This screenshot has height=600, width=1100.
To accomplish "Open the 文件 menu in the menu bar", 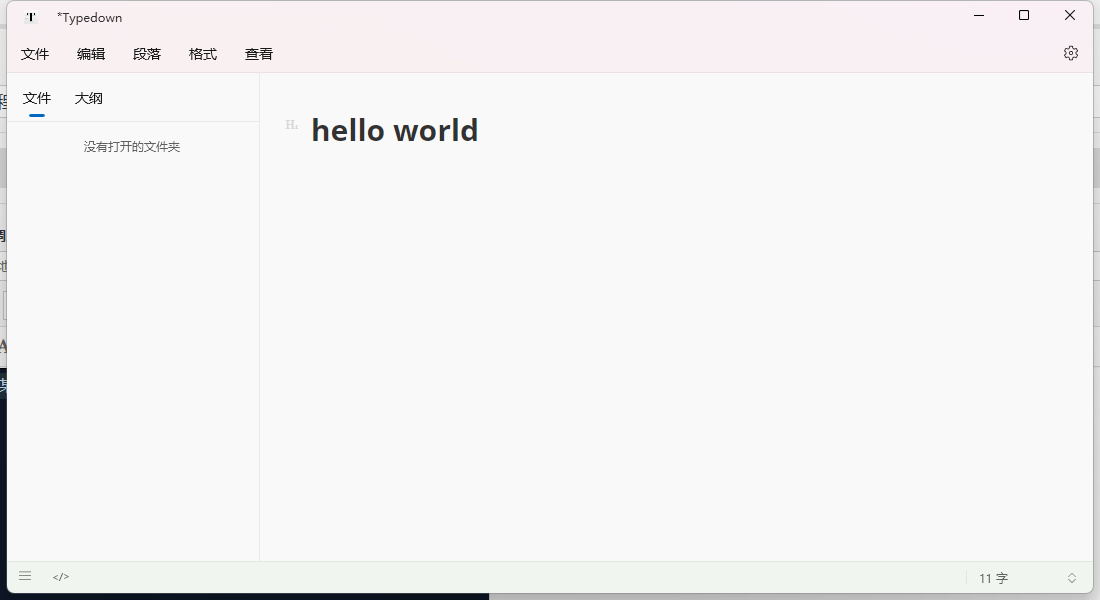I will point(35,54).
